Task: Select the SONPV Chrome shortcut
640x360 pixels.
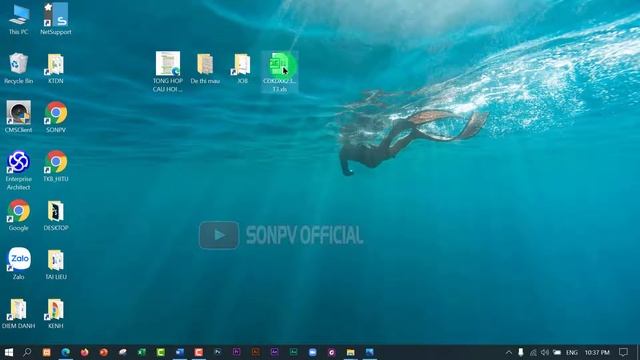Action: tap(56, 117)
